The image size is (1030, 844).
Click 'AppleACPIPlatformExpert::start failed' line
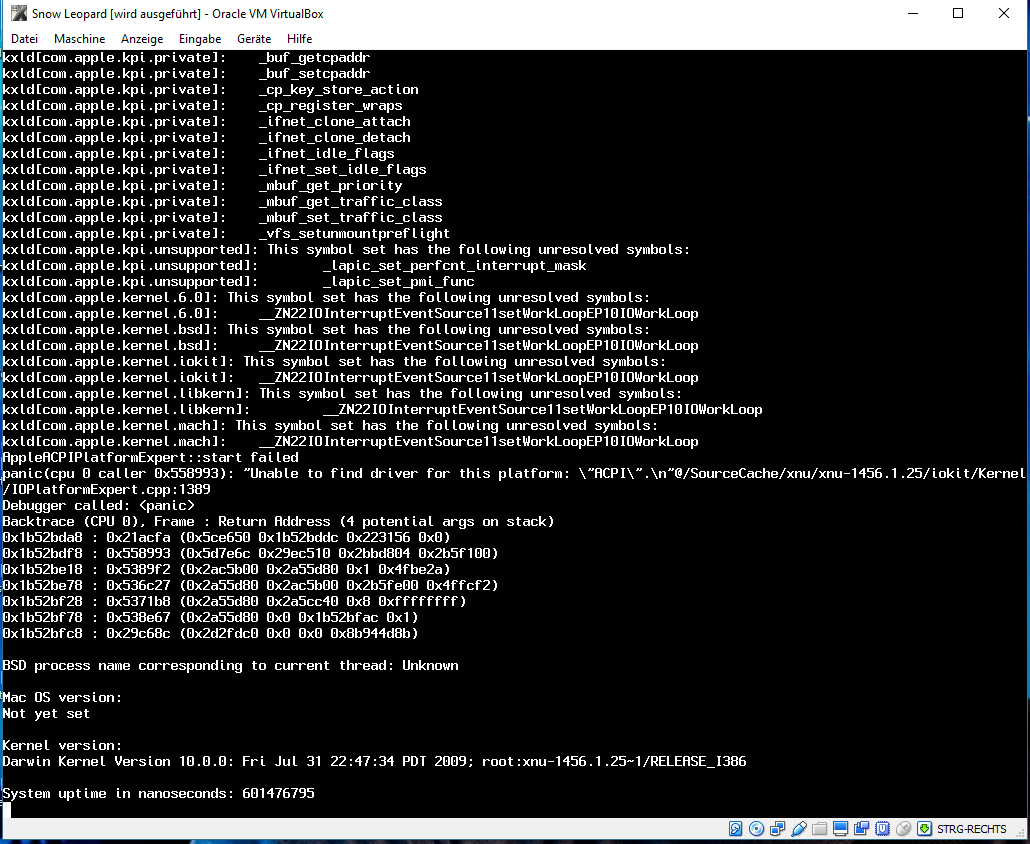150,457
